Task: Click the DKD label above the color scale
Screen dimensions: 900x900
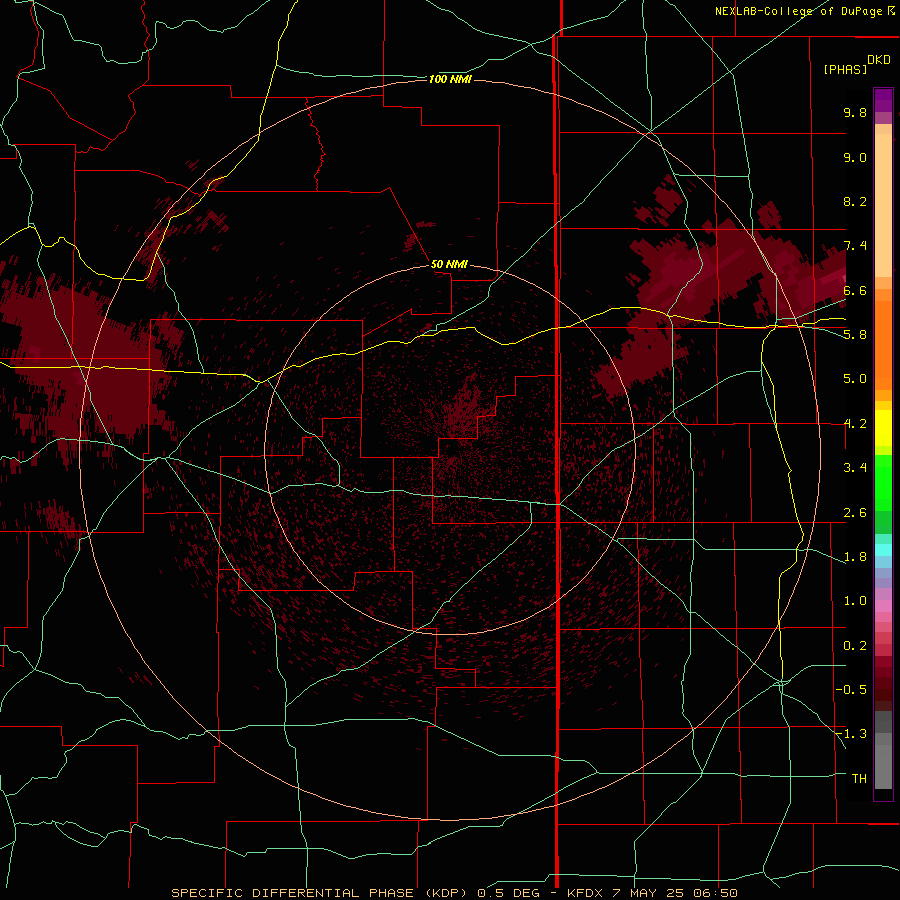Action: 878,60
